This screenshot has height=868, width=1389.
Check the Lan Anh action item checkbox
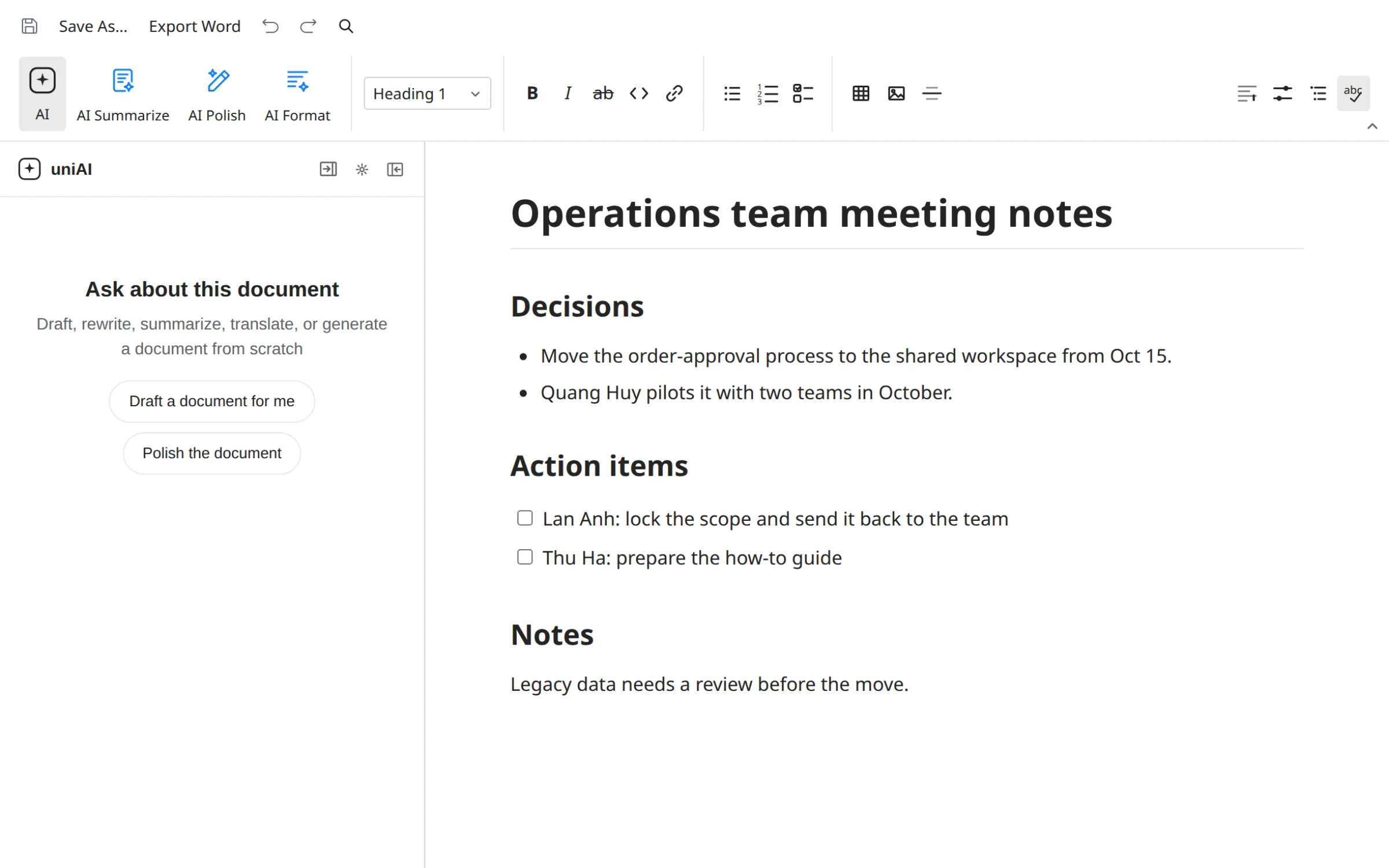[525, 518]
